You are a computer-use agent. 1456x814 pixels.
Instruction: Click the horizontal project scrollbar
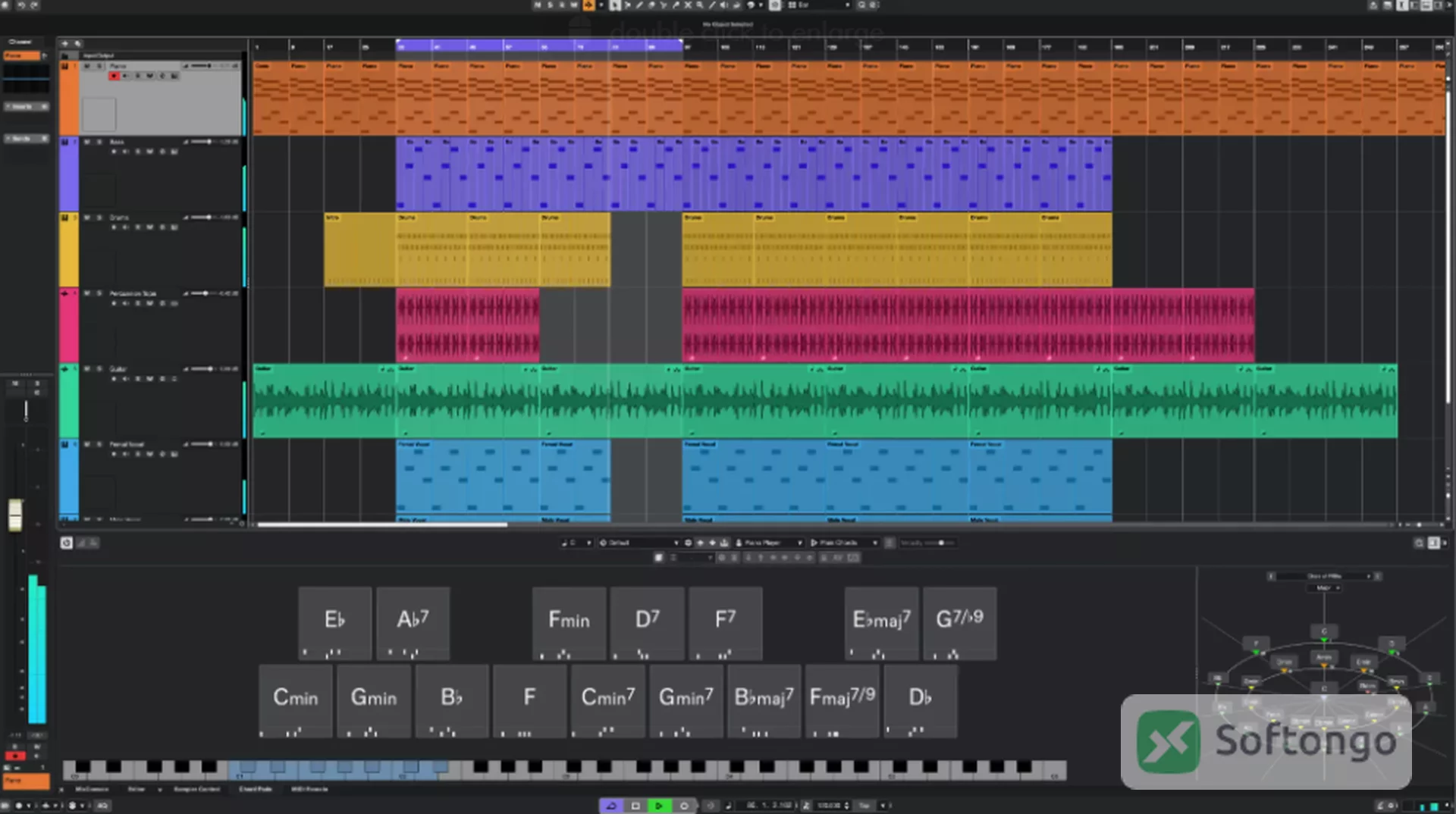pyautogui.click(x=382, y=524)
